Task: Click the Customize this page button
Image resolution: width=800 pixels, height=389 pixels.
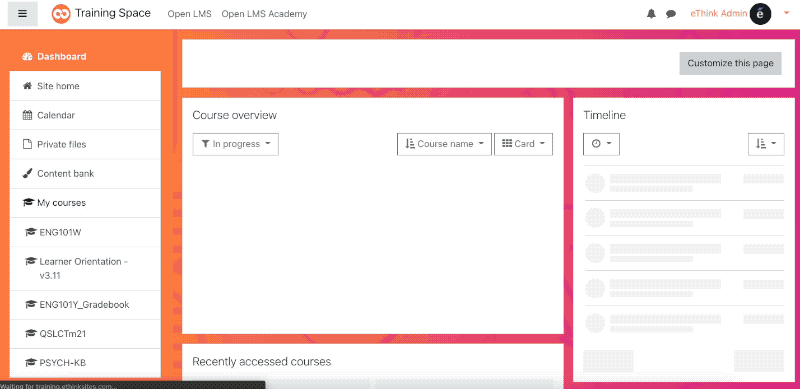Action: [730, 63]
